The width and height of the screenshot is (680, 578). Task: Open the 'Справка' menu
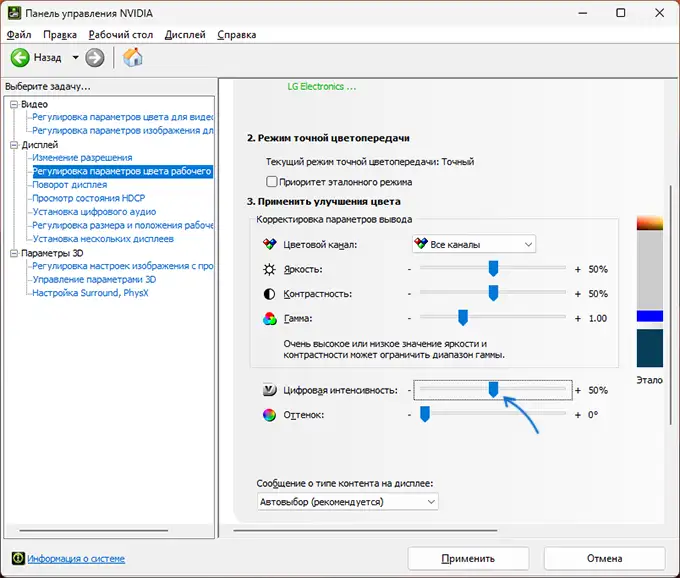coord(237,35)
